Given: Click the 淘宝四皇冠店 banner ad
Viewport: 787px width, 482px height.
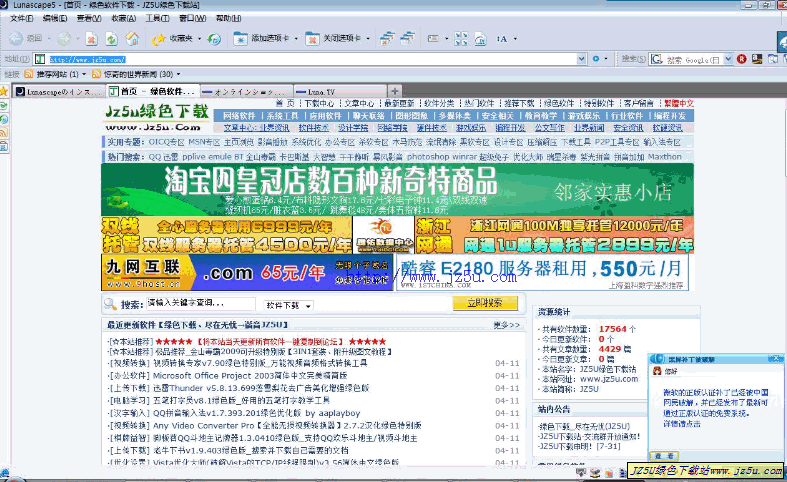Looking at the screenshot, I should [x=398, y=189].
